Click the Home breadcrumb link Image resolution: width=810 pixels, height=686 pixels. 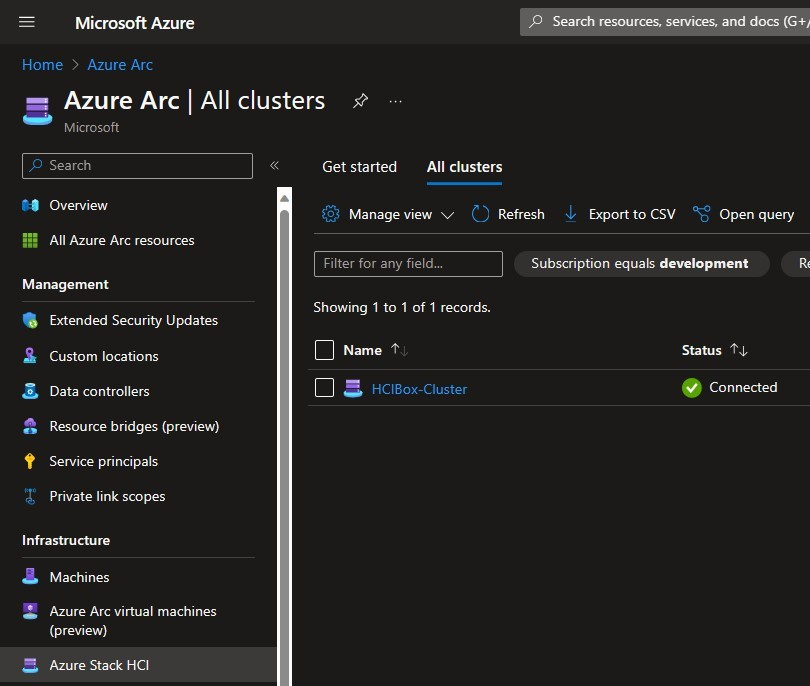(42, 65)
